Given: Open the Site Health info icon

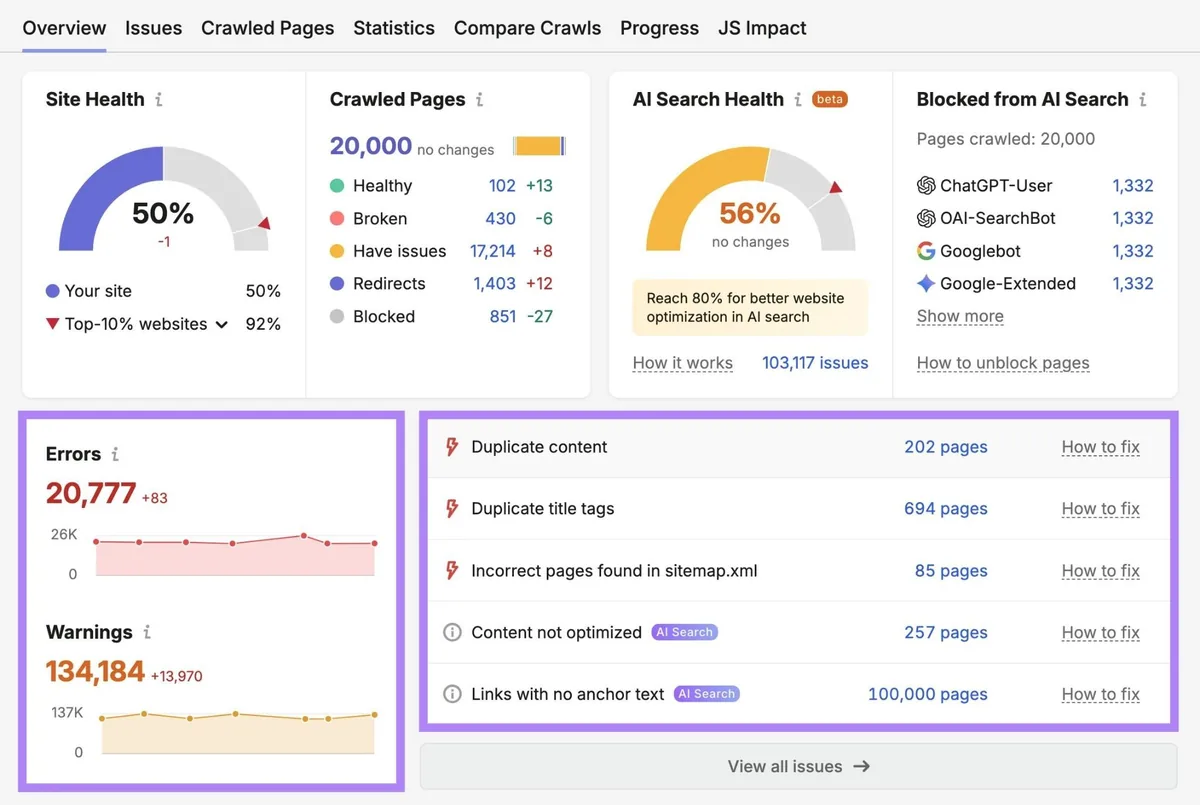Looking at the screenshot, I should tap(159, 100).
